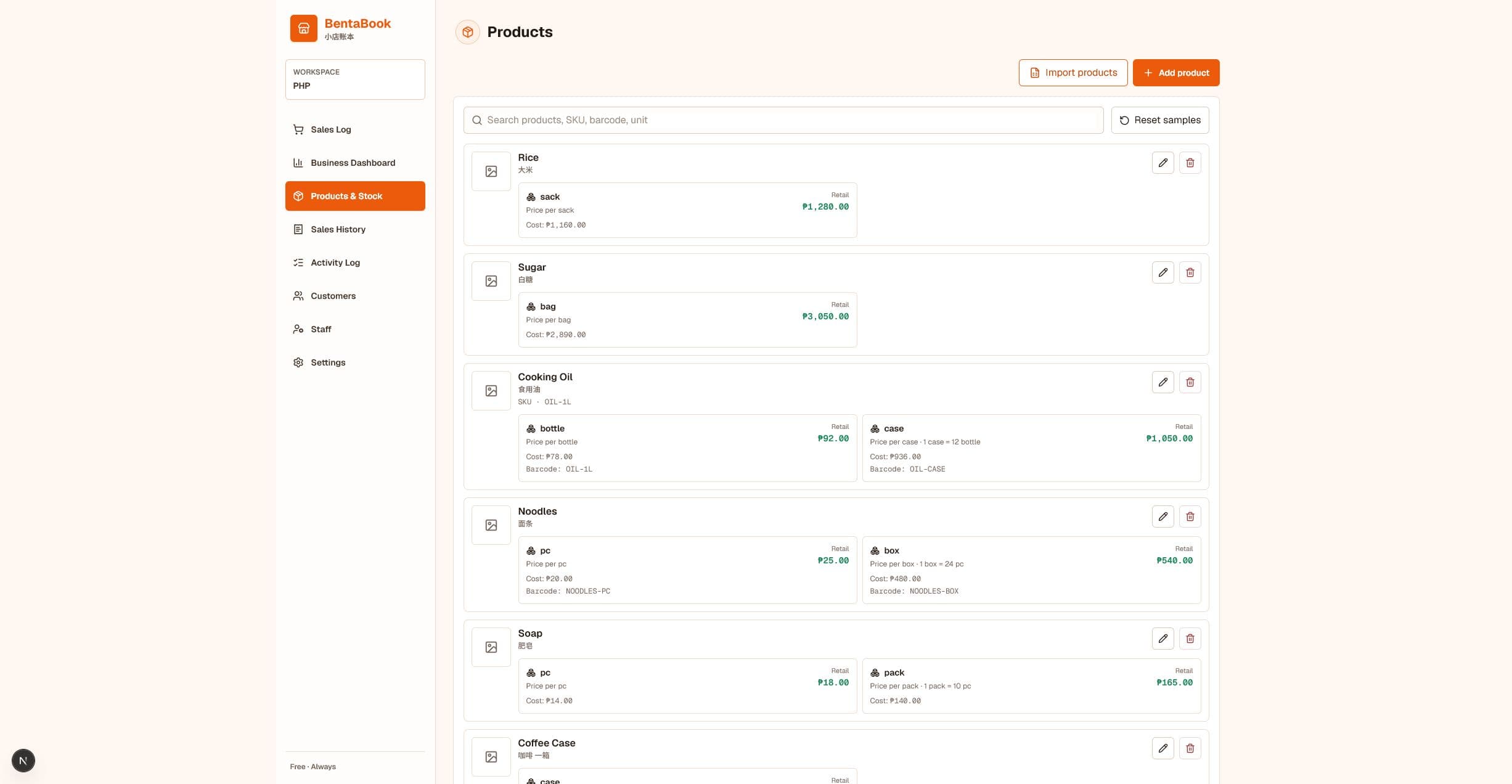
Task: Click the Coffee Case image placeholder
Action: [491, 757]
